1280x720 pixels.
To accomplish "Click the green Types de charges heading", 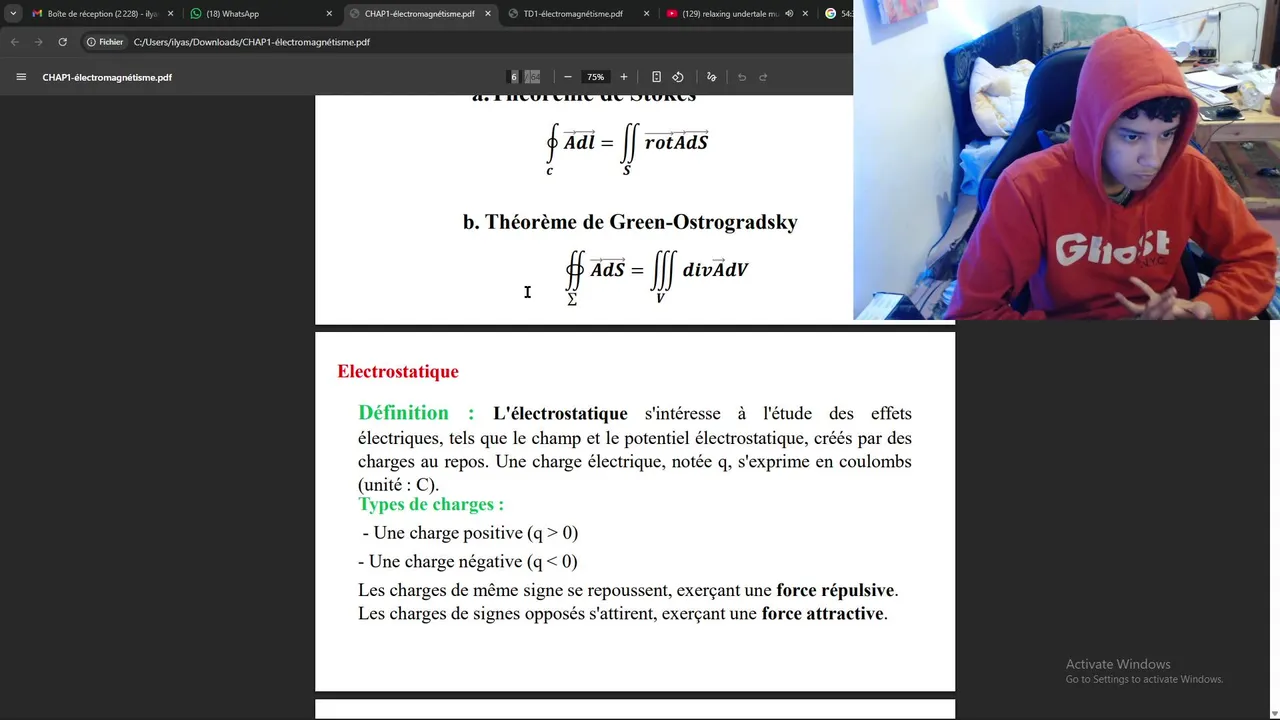I will pos(431,504).
